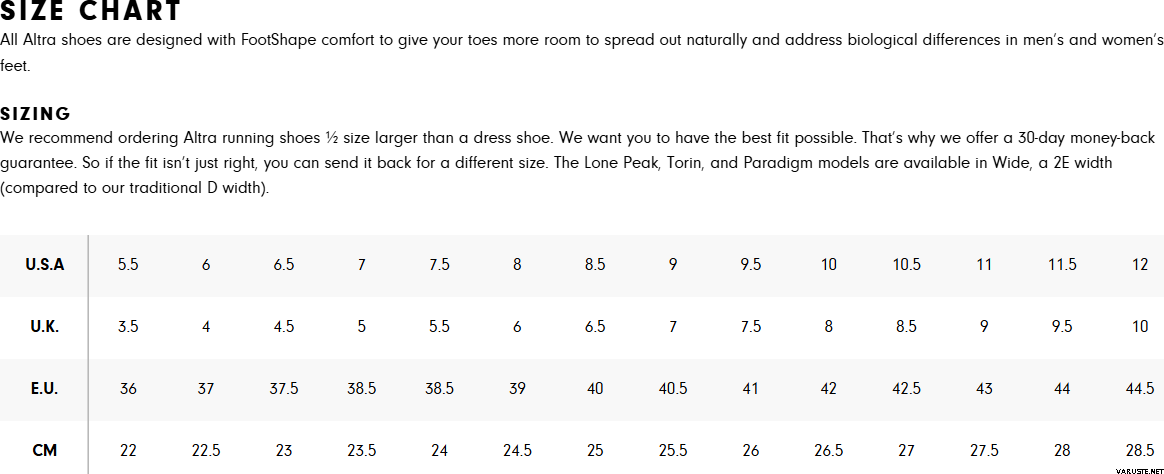The height and width of the screenshot is (474, 1164).
Task: Click U.K. size 7.5 cell
Action: pos(751,326)
